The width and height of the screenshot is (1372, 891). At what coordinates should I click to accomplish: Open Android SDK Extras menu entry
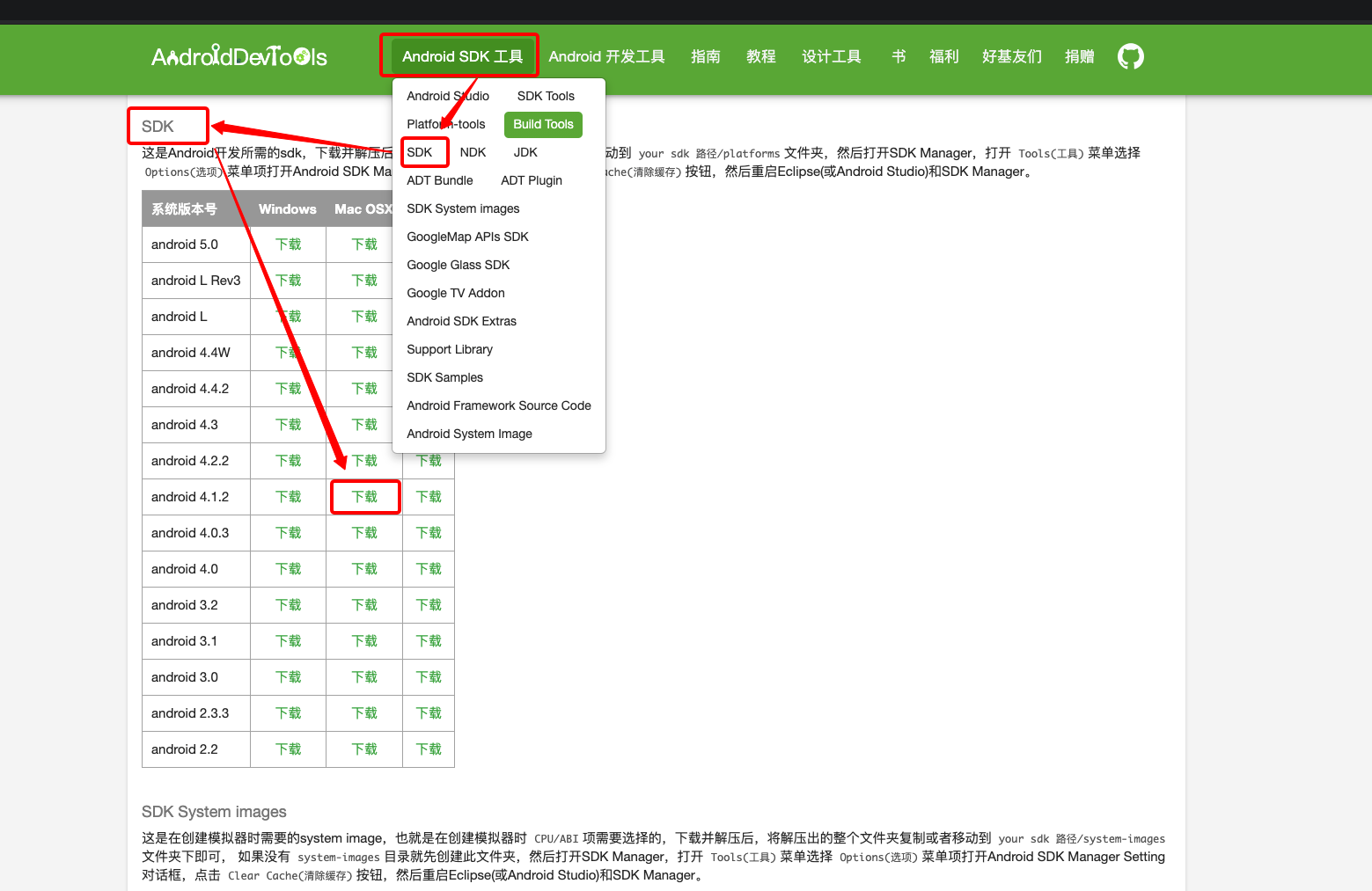461,321
